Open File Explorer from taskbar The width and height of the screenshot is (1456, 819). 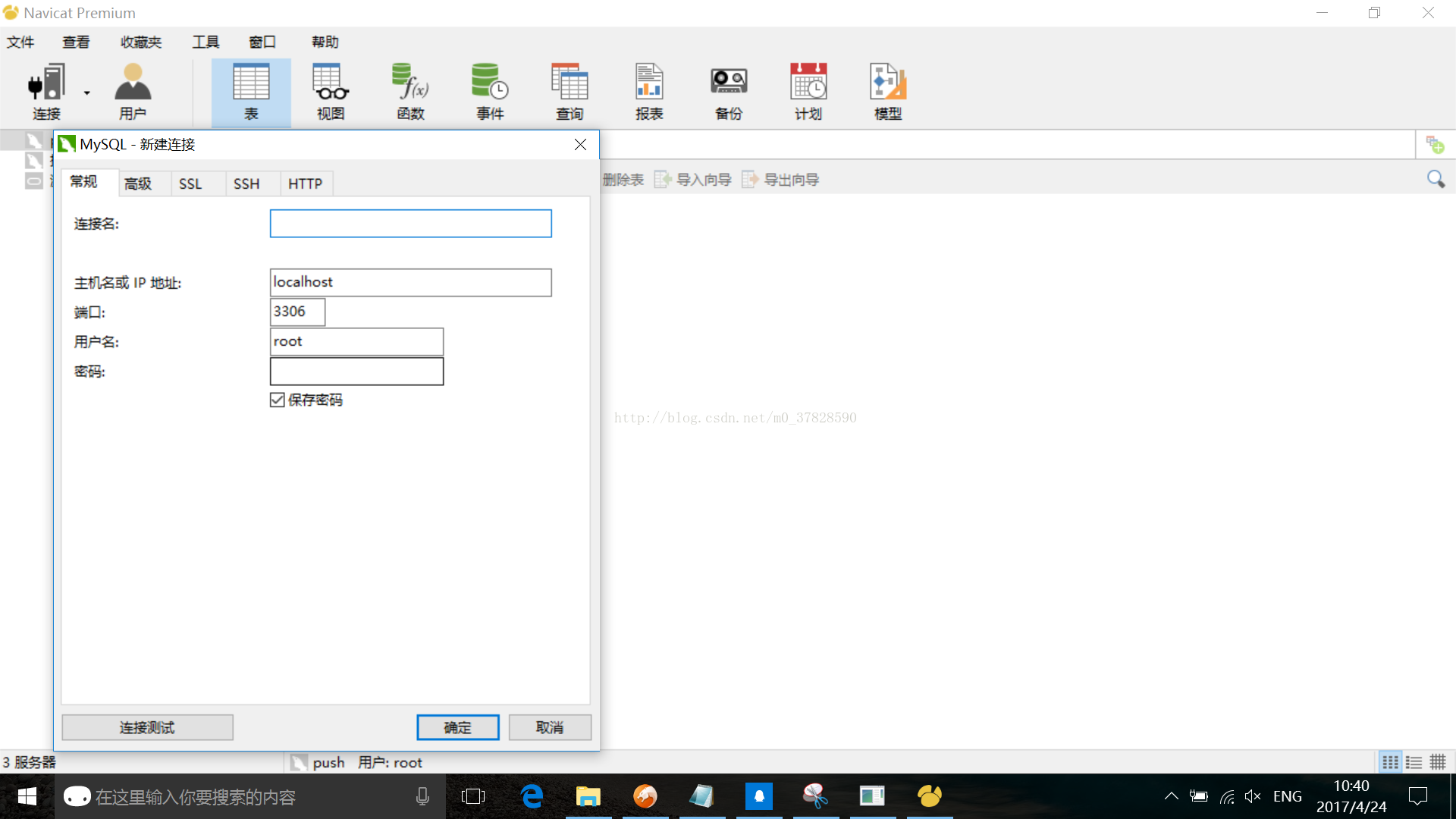point(588,796)
